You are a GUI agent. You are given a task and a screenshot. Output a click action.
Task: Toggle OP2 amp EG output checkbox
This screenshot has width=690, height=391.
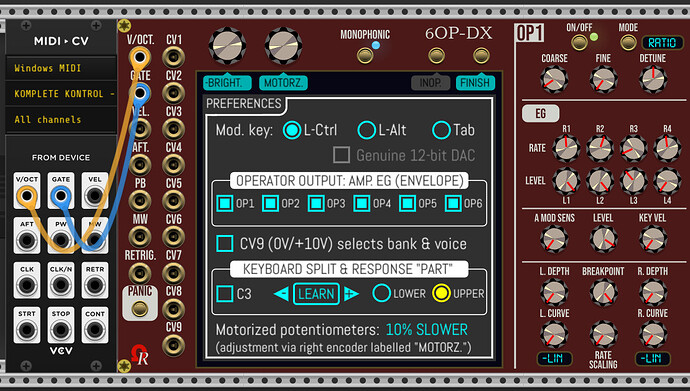(270, 204)
